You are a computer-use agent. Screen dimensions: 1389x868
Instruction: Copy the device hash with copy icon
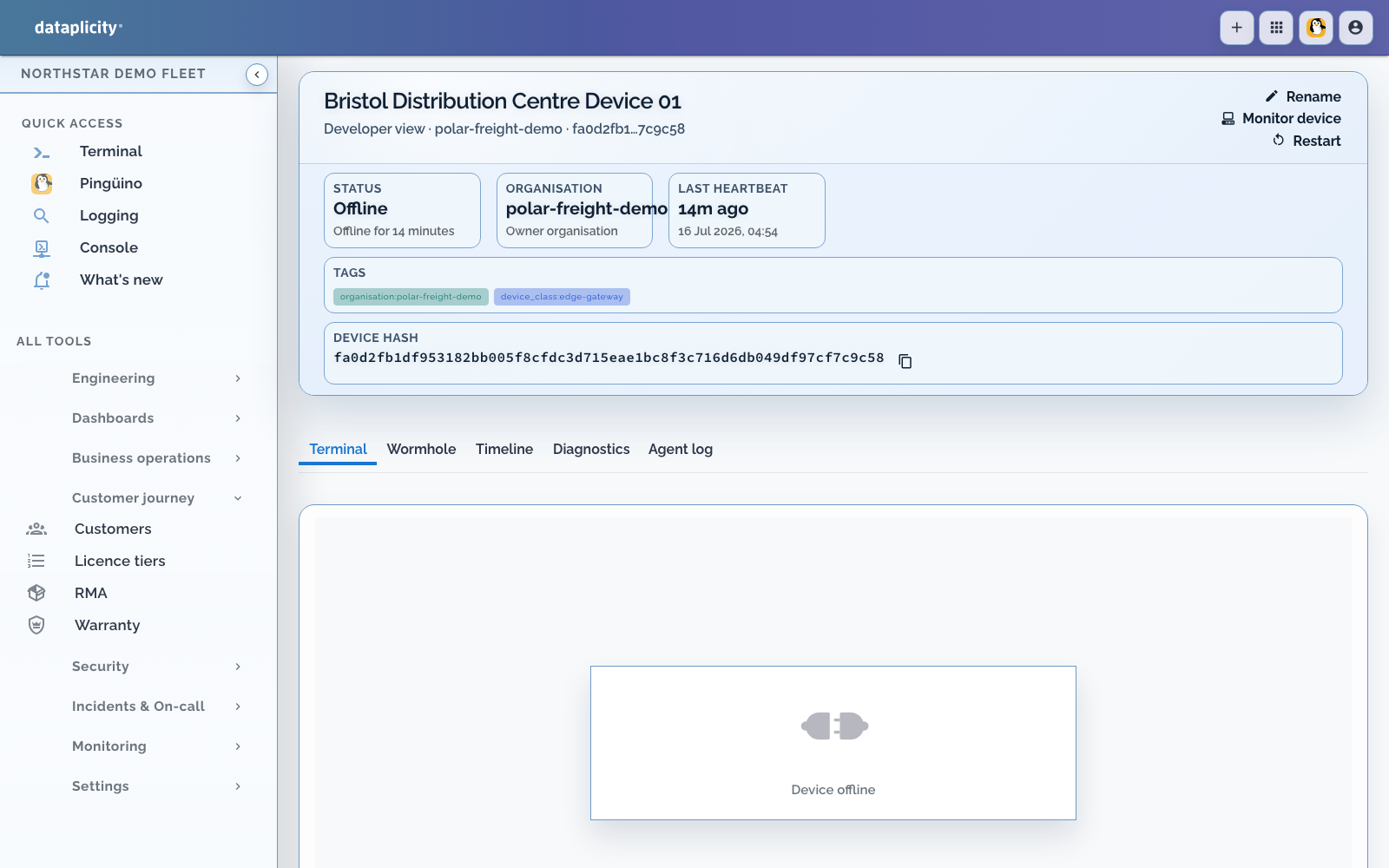905,361
